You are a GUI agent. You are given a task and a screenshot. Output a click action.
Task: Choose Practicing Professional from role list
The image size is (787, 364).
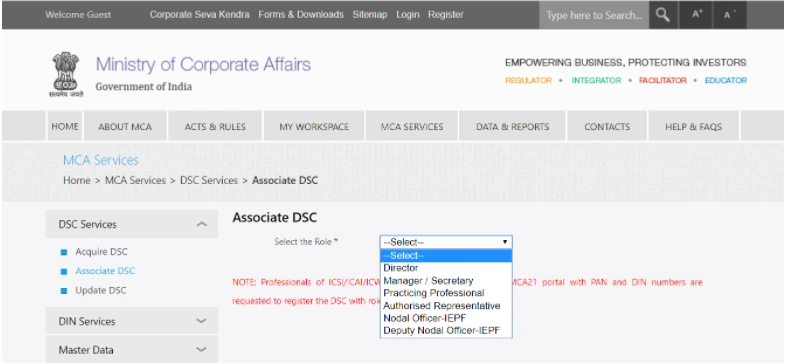(x=446, y=293)
